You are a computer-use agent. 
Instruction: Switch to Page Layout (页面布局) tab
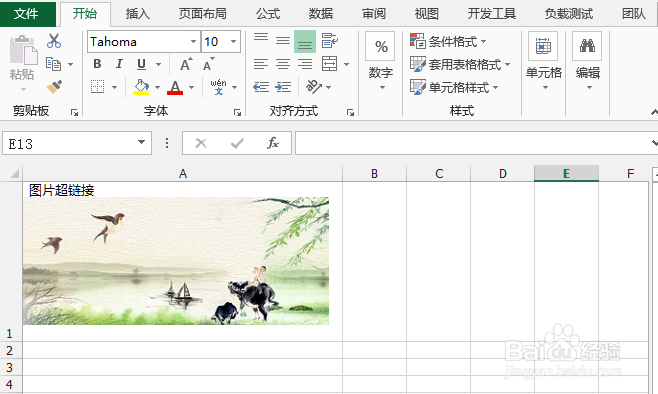[x=203, y=14]
